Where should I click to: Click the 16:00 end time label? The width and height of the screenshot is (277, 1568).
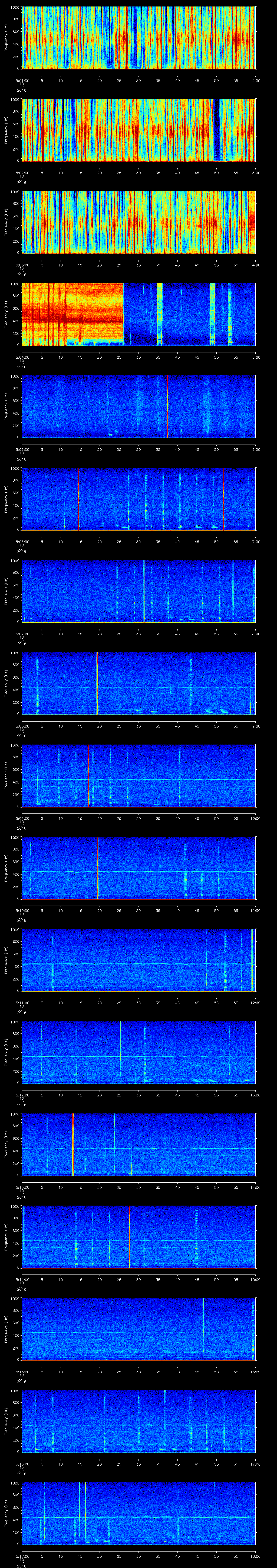256,1371
